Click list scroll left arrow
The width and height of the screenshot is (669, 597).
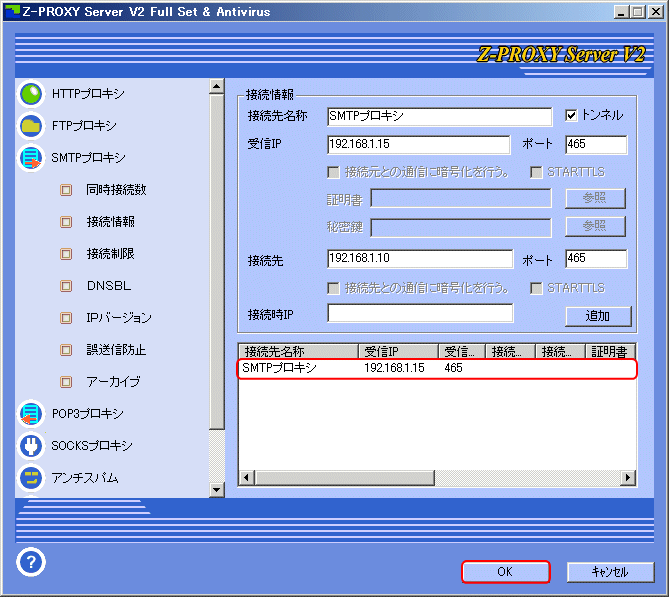(247, 478)
